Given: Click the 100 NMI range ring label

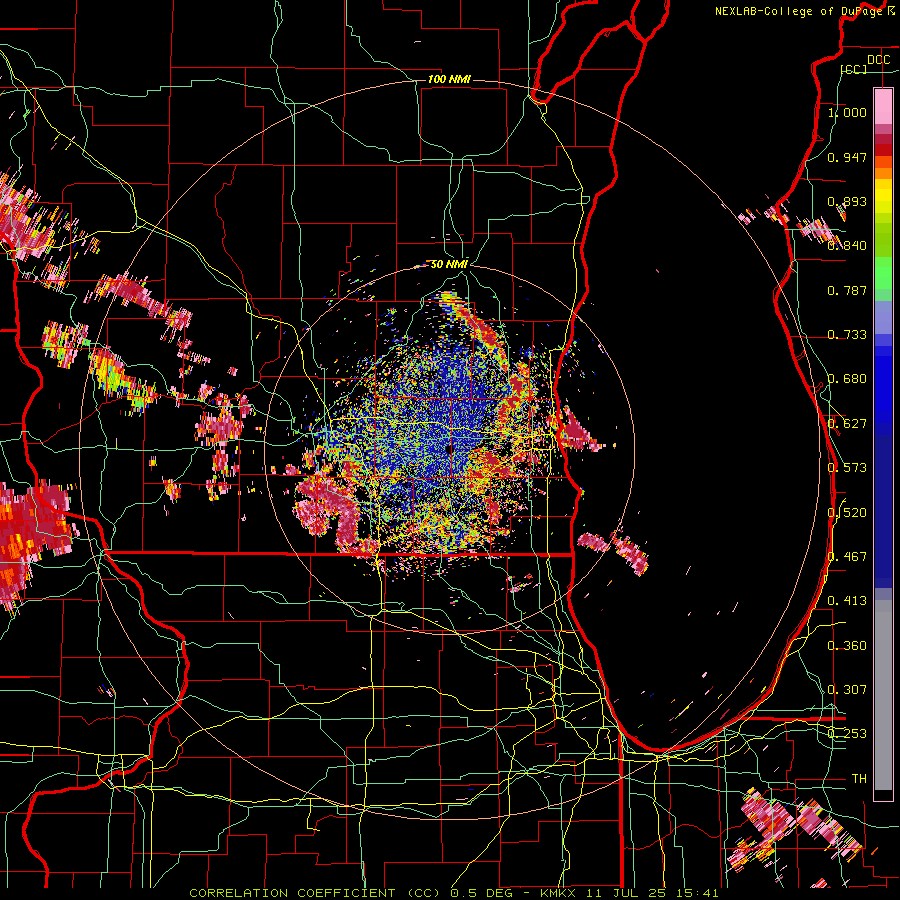Looking at the screenshot, I should coord(449,79).
